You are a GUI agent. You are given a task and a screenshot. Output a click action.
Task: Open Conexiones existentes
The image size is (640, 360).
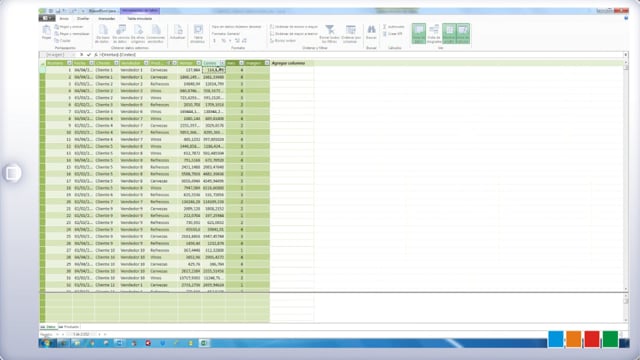pos(156,33)
